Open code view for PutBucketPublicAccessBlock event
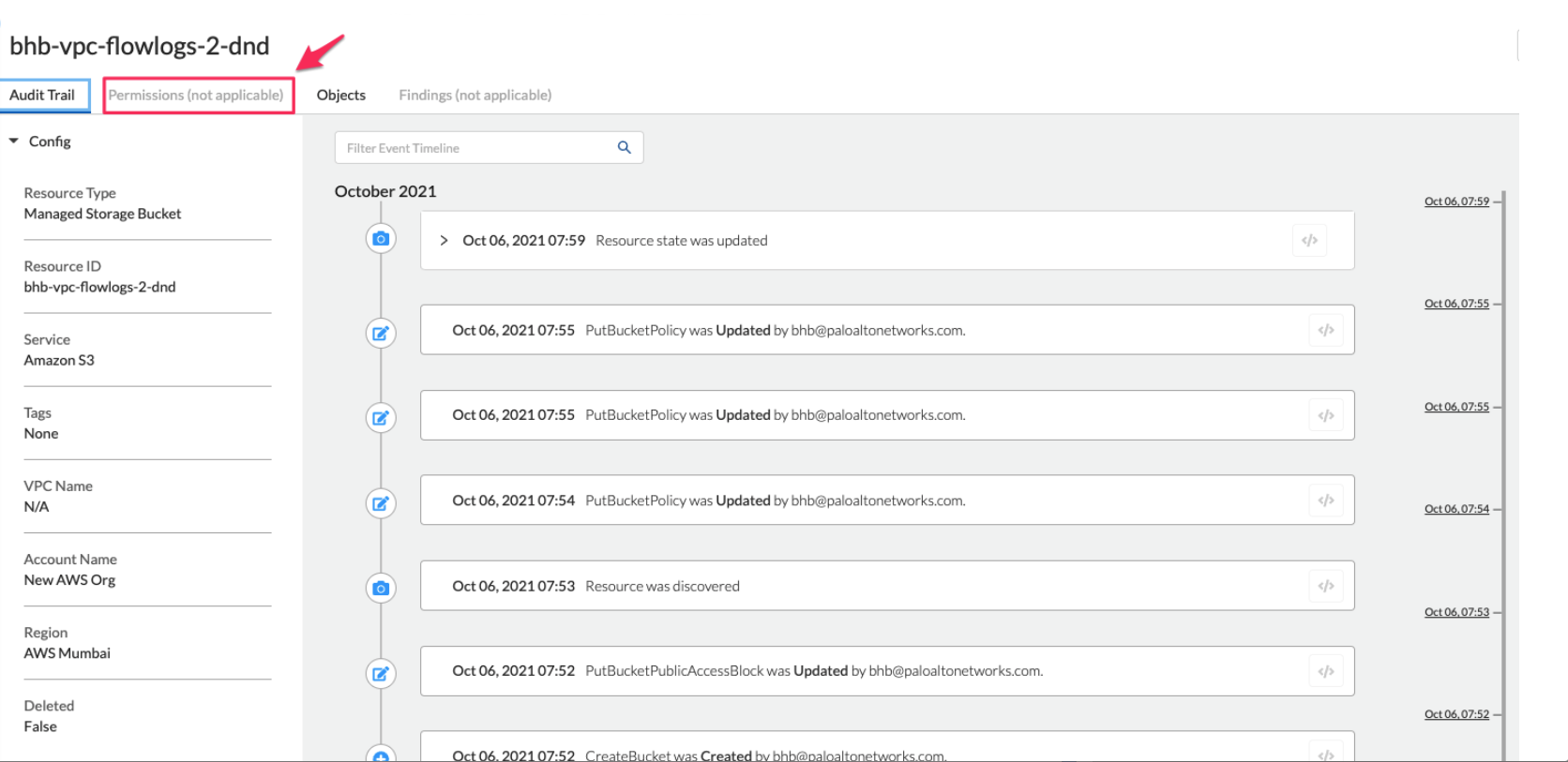The width and height of the screenshot is (1568, 762). click(x=1325, y=671)
